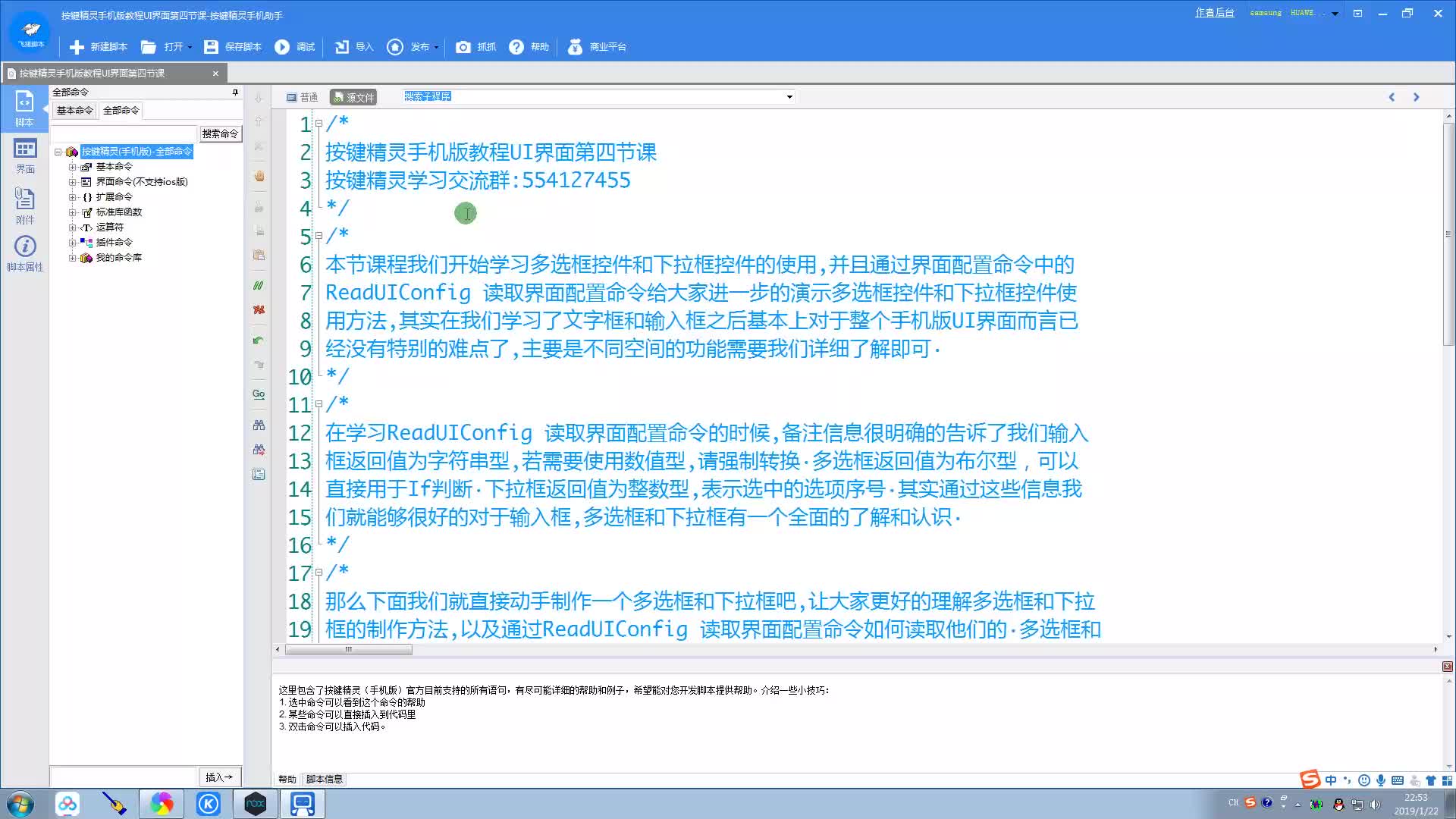Open a script with the 打开 folder icon
This screenshot has width=1456, height=819.
click(149, 47)
